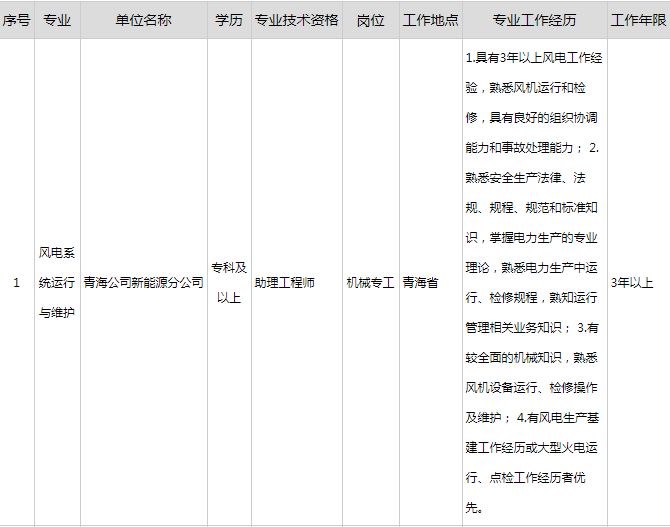Click the 专业技术资格 column header
Screen dimensions: 670x527
(x=294, y=20)
